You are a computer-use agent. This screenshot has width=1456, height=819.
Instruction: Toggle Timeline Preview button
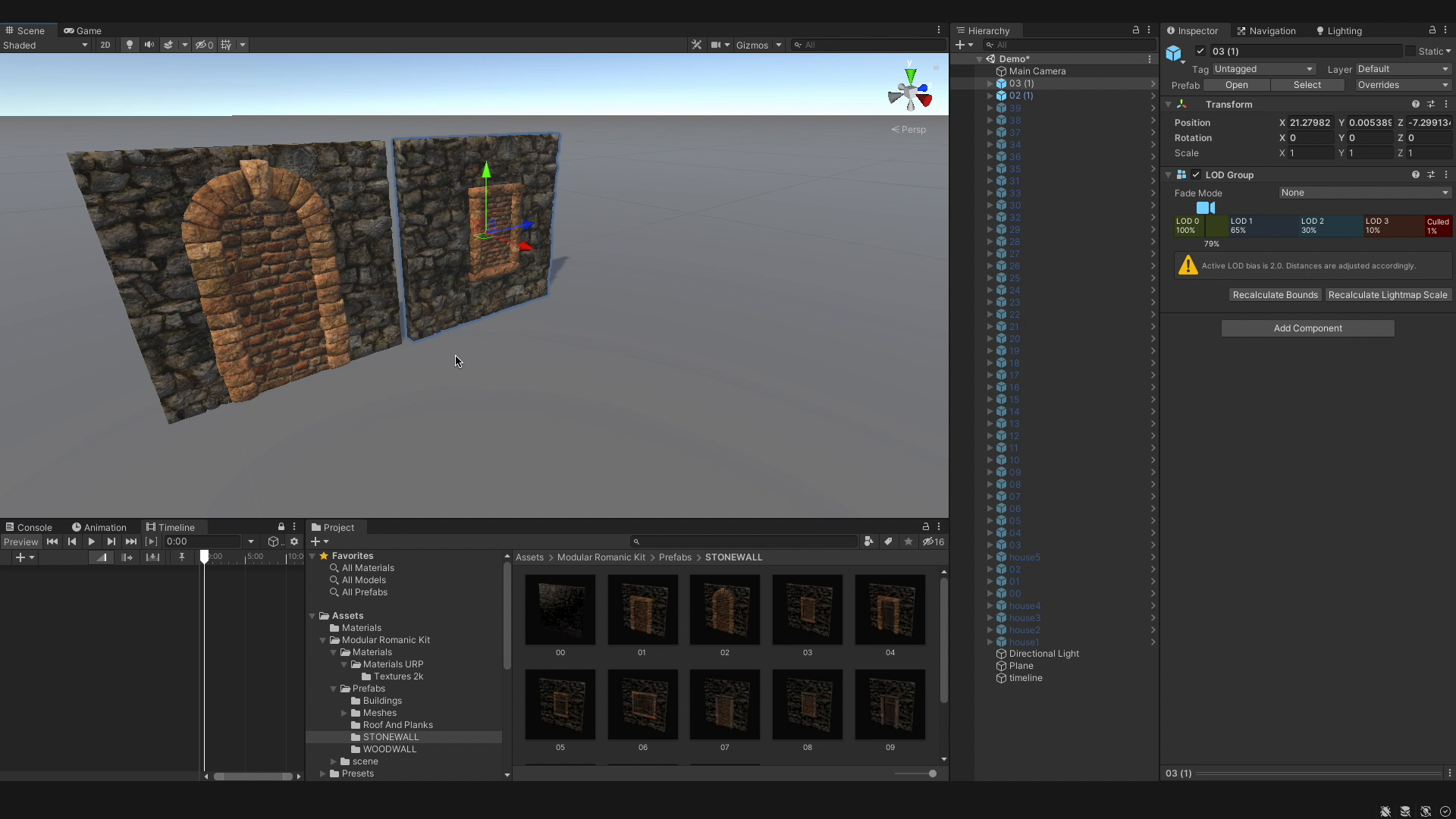[20, 541]
